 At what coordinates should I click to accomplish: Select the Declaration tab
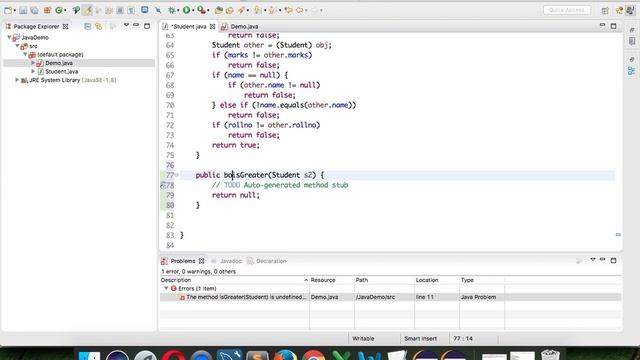[x=271, y=261]
